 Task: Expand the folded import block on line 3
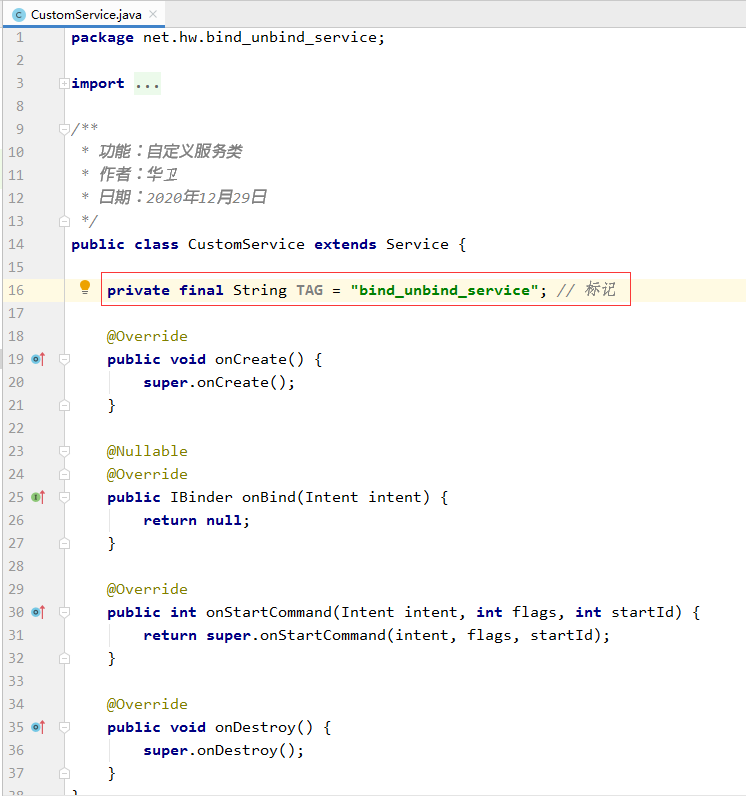coord(64,84)
